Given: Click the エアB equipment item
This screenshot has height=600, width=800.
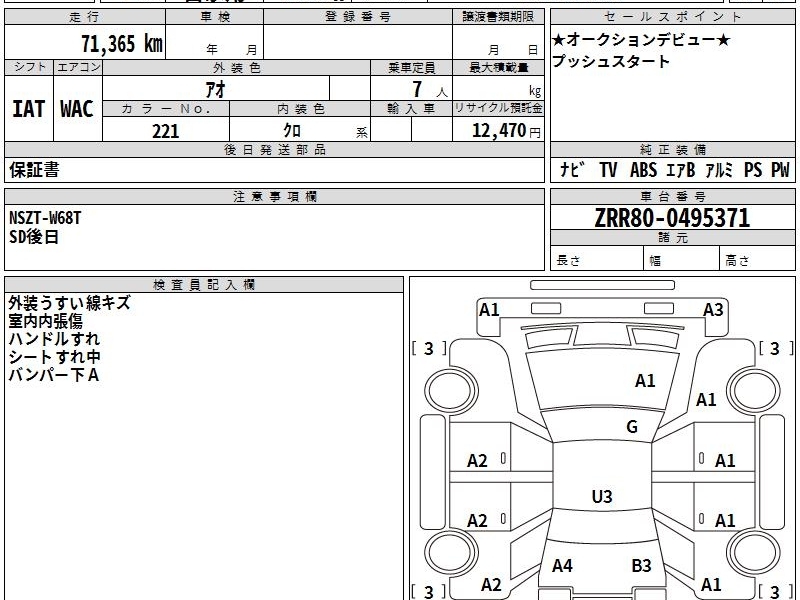Looking at the screenshot, I should pyautogui.click(x=681, y=170).
